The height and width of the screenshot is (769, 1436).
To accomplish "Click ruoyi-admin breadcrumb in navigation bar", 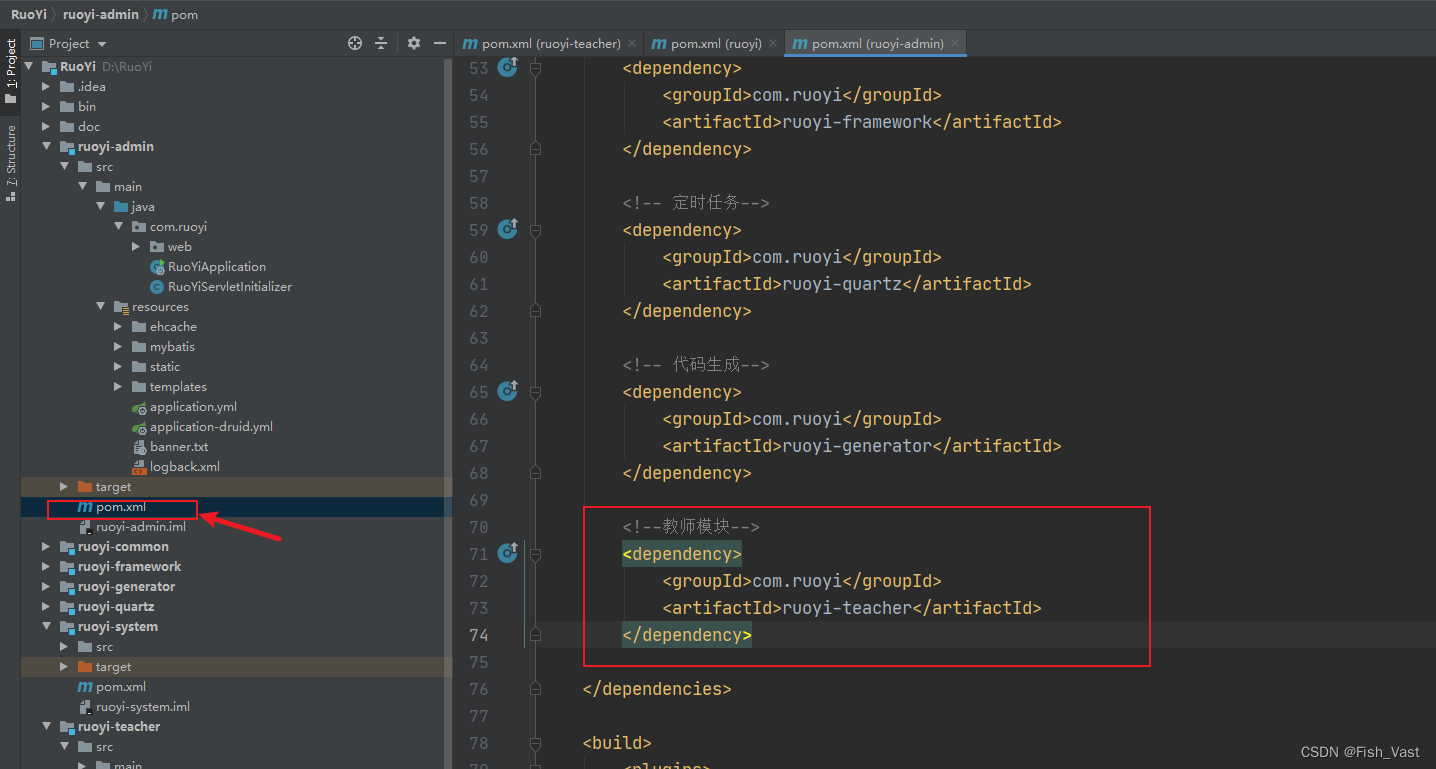I will 101,14.
